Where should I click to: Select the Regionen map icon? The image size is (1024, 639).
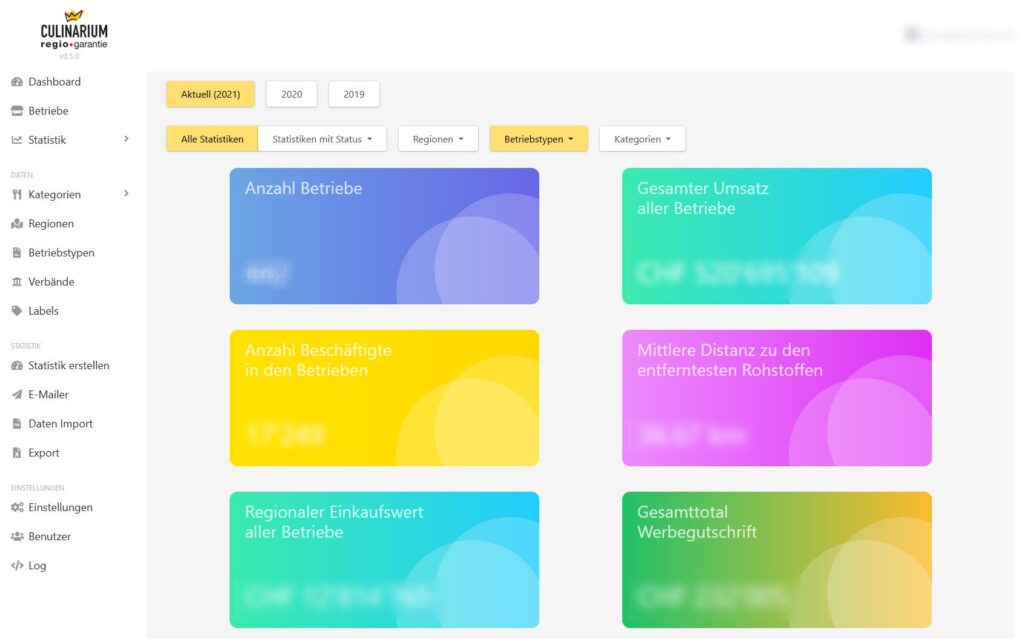17,223
